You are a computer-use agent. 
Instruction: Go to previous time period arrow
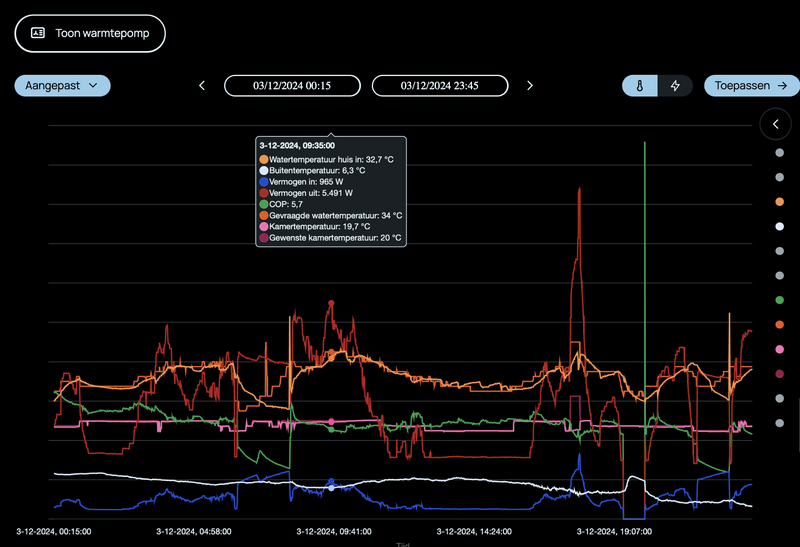tap(202, 86)
